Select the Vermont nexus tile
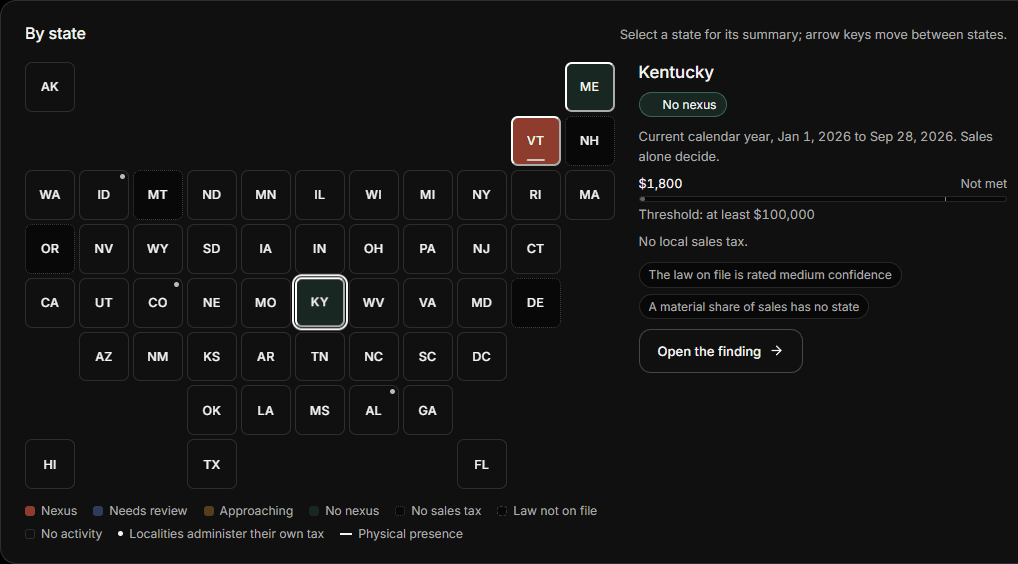The height and width of the screenshot is (564, 1018). tap(536, 141)
